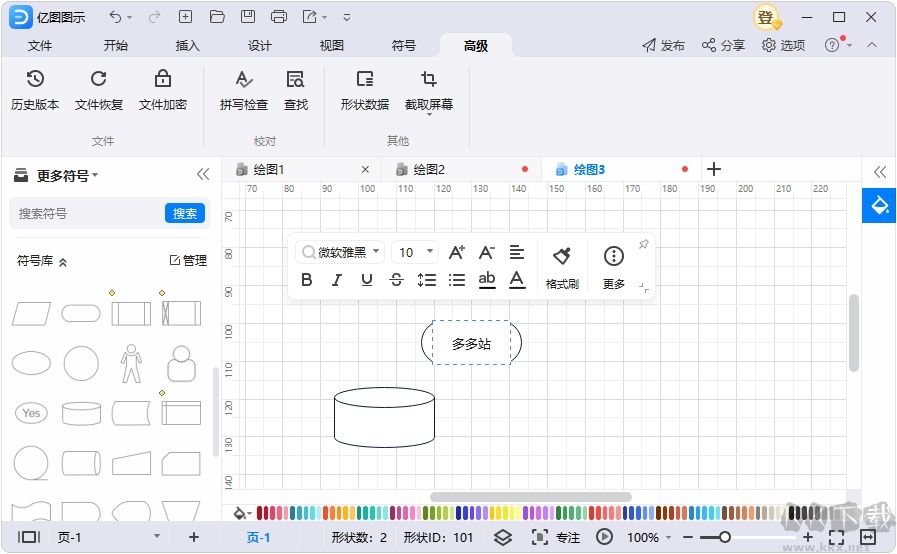897x554 pixels.
Task: Click the 多多站 shape on canvas
Action: (471, 343)
